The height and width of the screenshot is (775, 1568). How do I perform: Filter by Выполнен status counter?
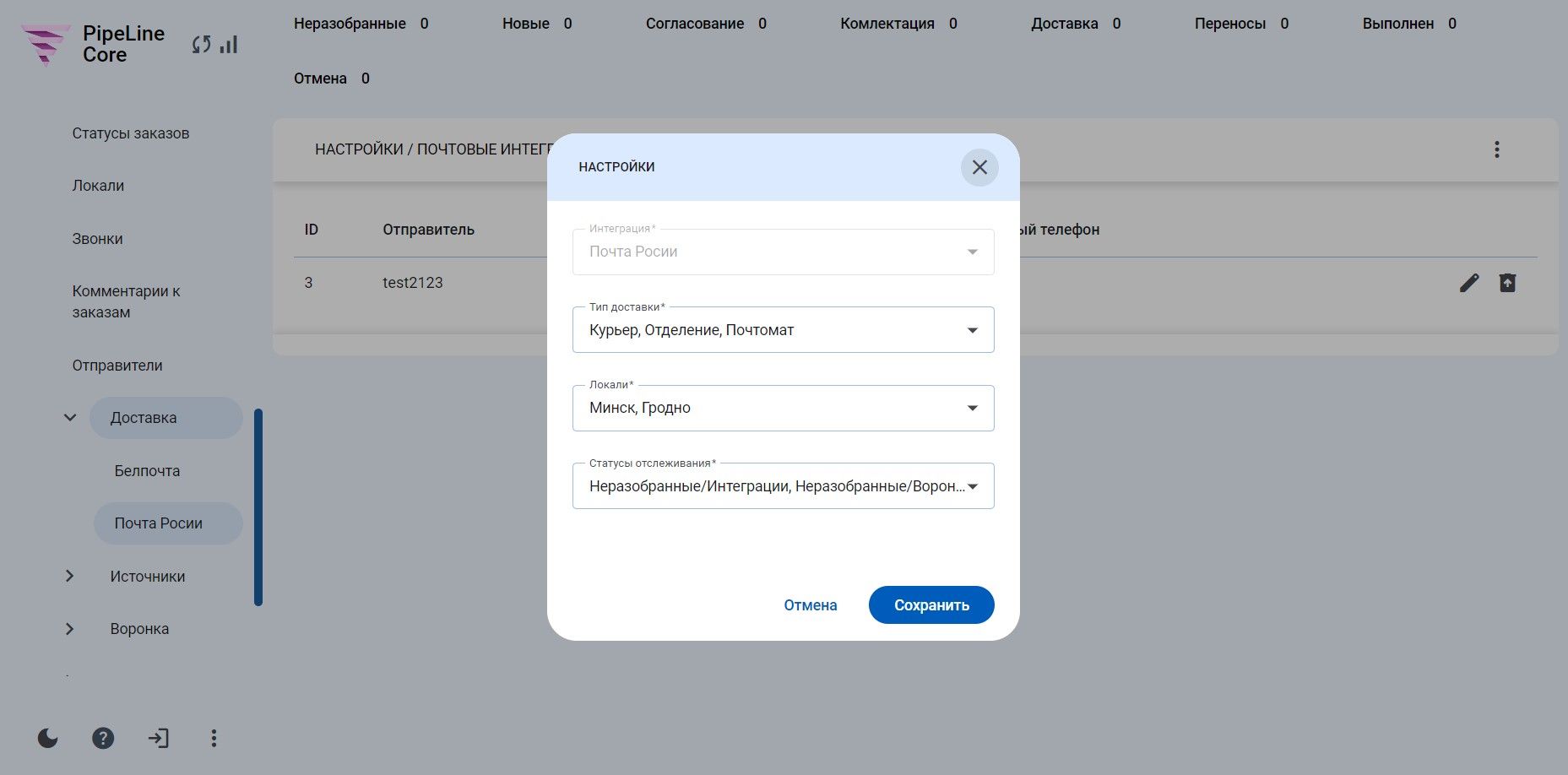(x=1409, y=24)
